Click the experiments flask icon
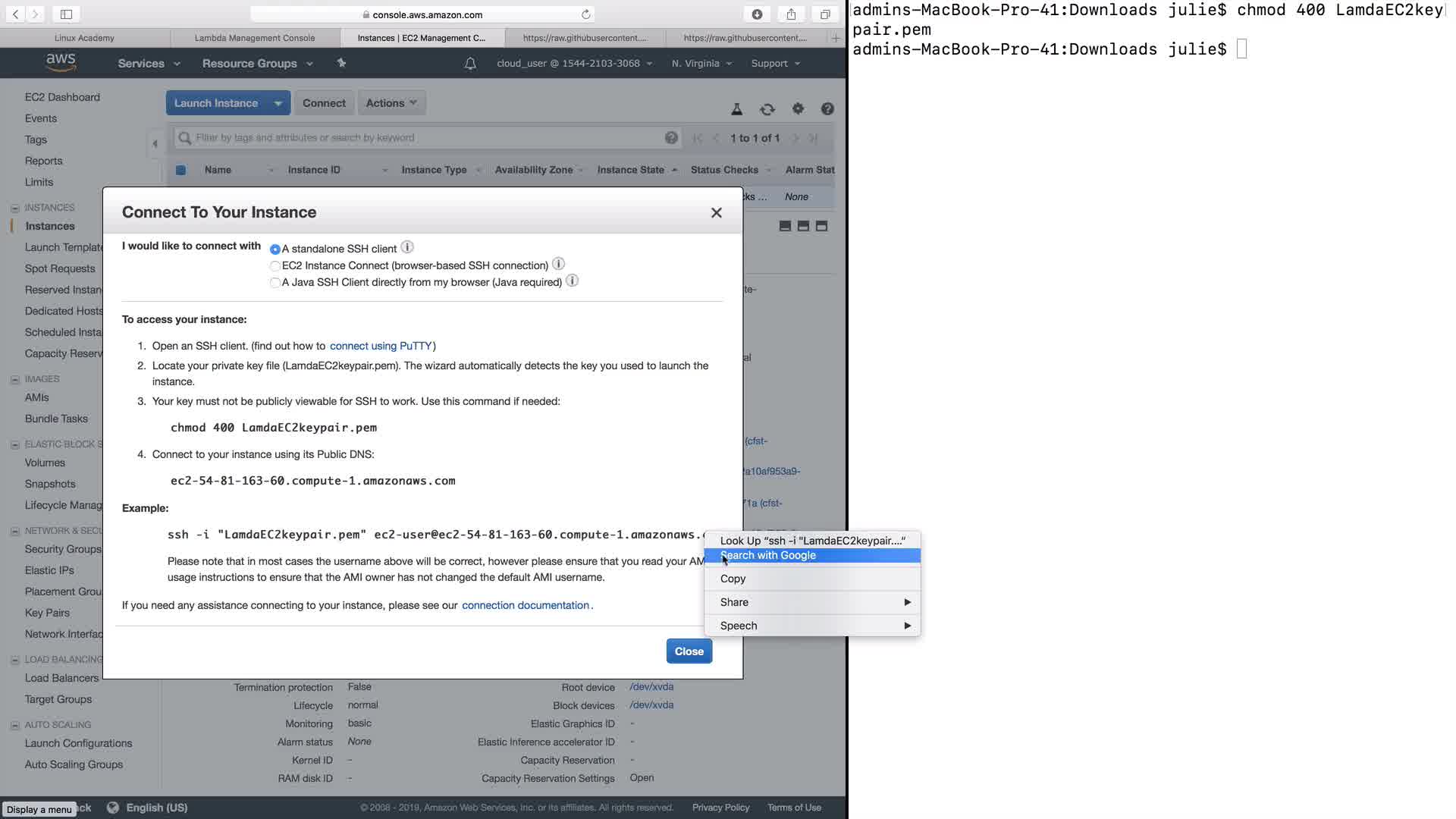 click(x=736, y=109)
